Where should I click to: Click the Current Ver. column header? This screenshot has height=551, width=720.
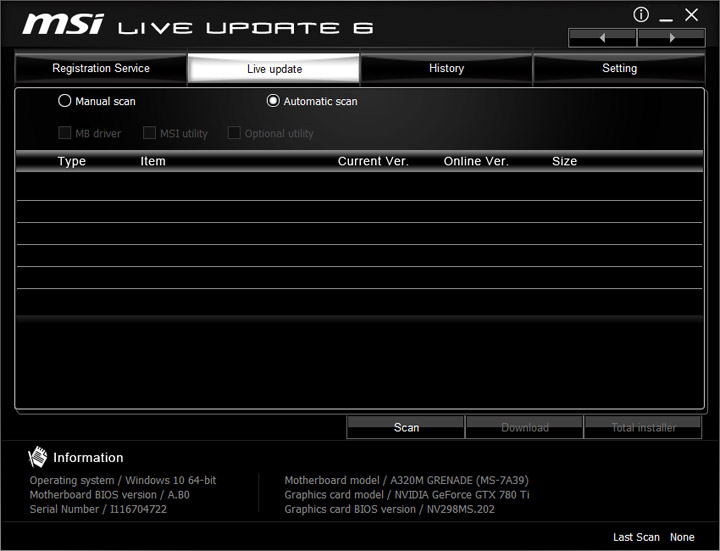tap(373, 161)
